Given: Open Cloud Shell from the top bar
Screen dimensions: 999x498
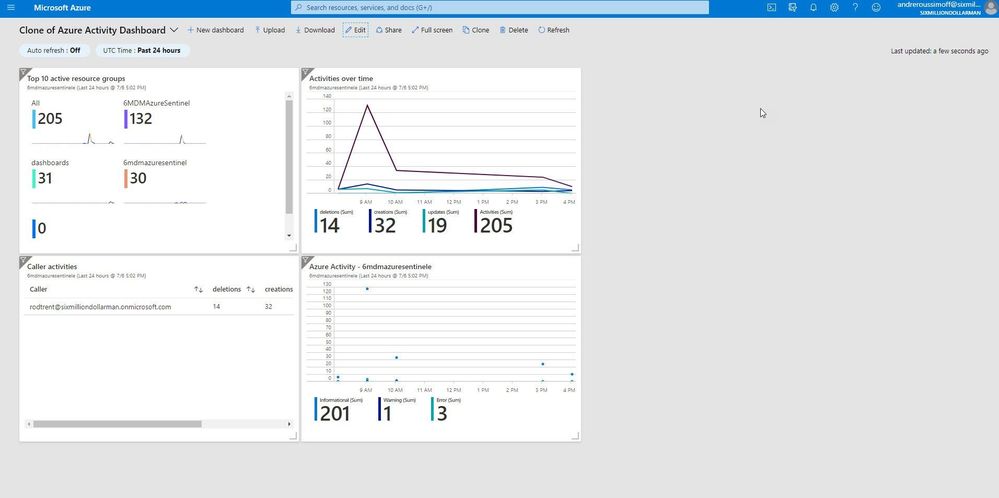Looking at the screenshot, I should pos(771,8).
